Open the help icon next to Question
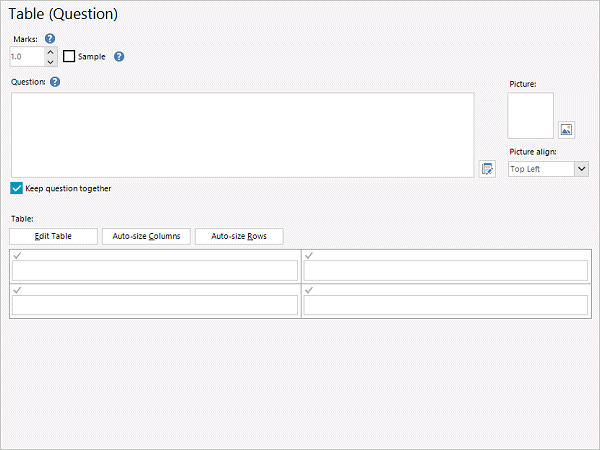600x450 pixels. point(55,81)
